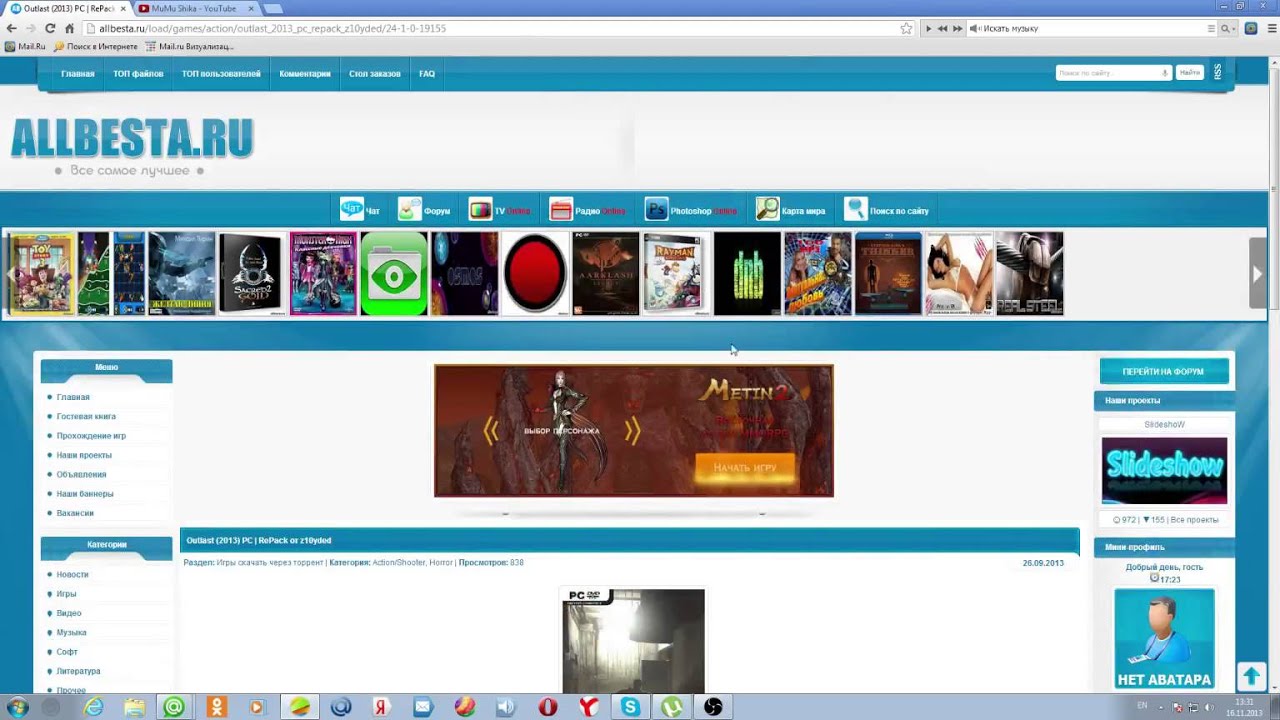Open the Гостевая книга sidebar link

tap(86, 416)
